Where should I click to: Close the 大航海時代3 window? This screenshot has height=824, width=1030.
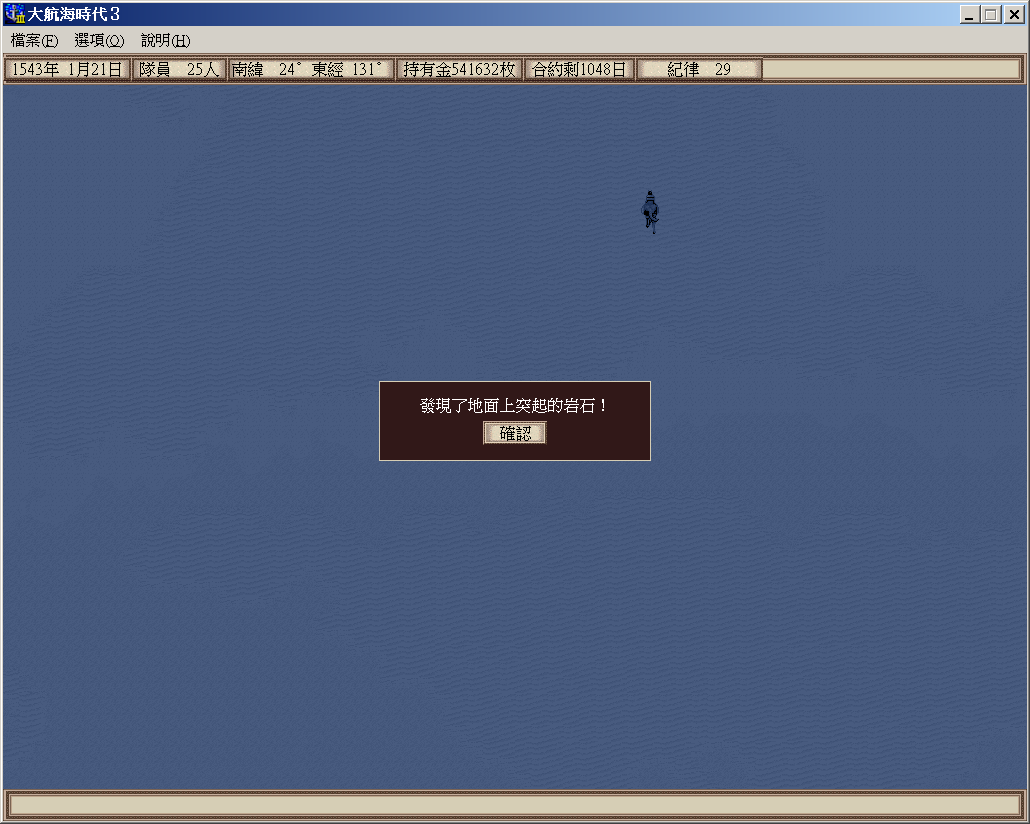pos(1013,15)
